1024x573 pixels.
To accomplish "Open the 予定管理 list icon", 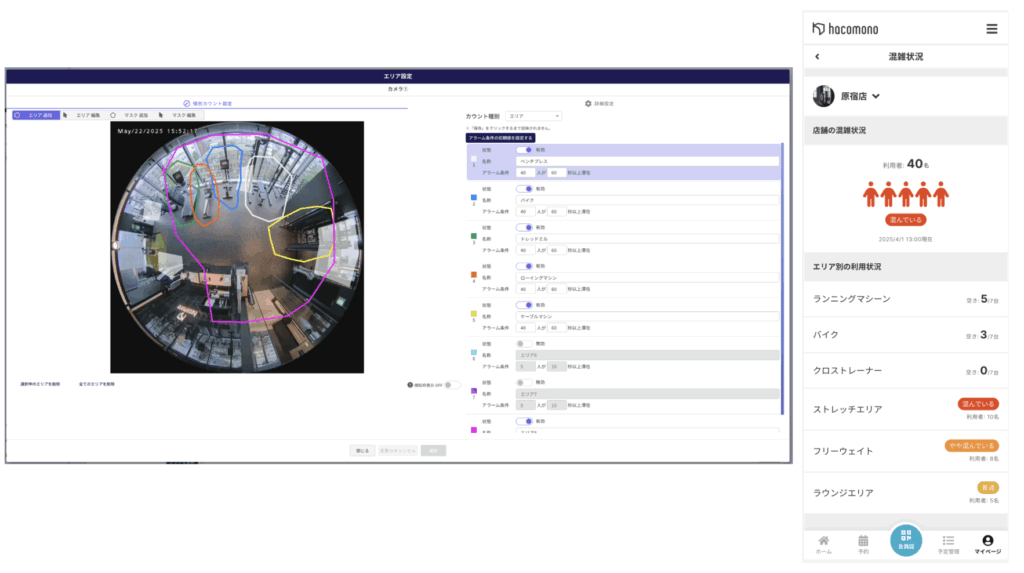I will click(x=948, y=544).
